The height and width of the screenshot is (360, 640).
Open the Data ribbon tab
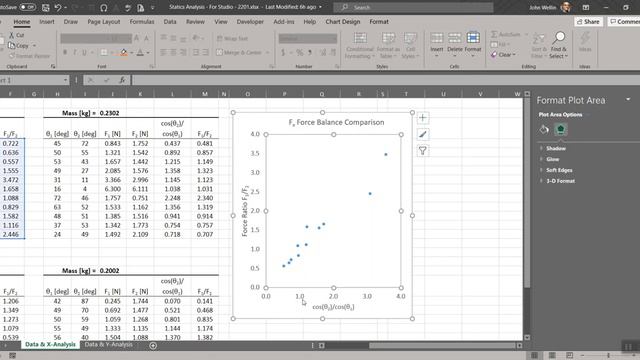coord(170,22)
